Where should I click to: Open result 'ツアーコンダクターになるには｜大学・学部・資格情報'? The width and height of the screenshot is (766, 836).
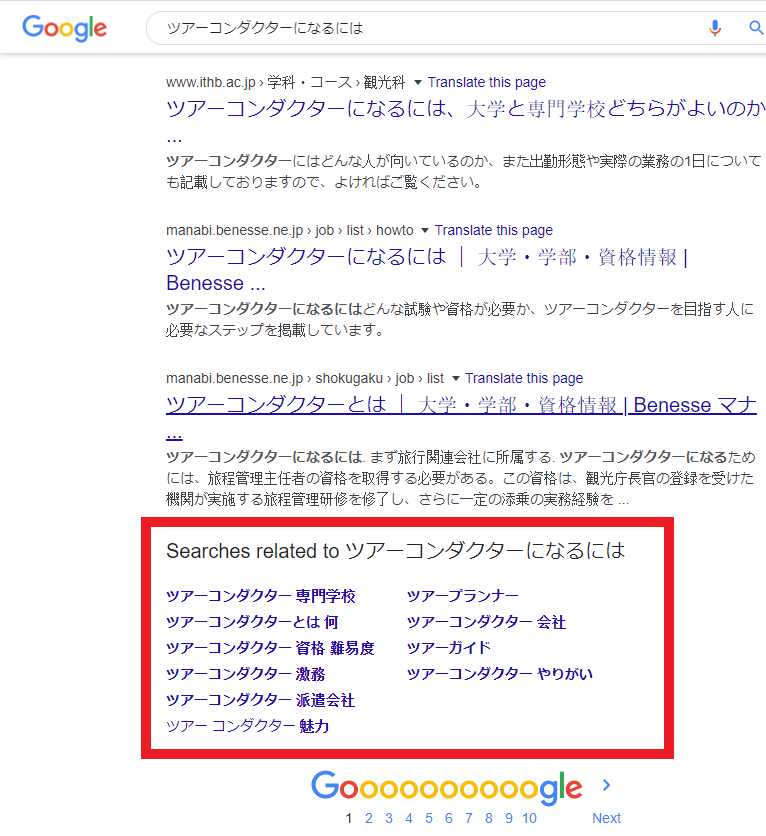(426, 270)
